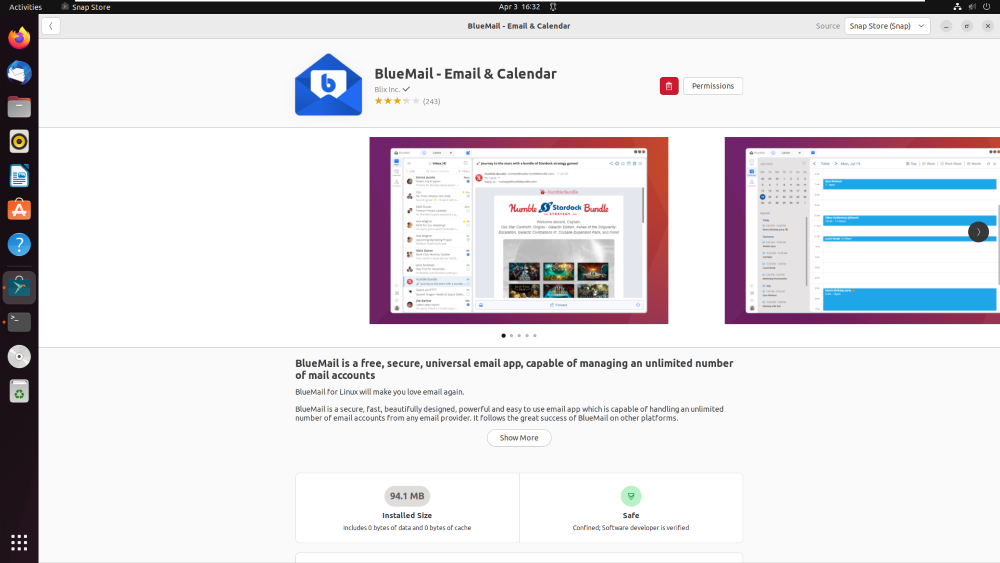Open the Snap Store app menu in top bar
The width and height of the screenshot is (1000, 563).
pos(85,7)
